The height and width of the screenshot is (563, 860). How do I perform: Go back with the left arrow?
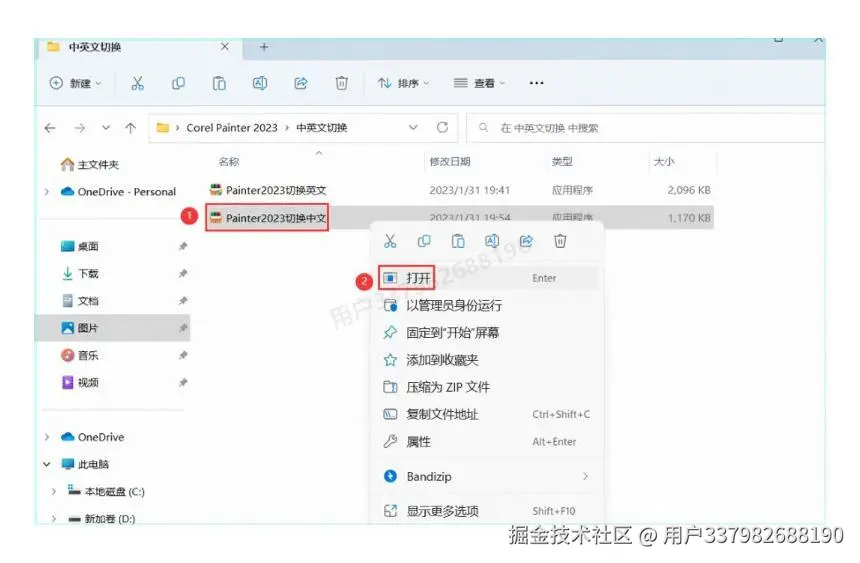(x=50, y=128)
